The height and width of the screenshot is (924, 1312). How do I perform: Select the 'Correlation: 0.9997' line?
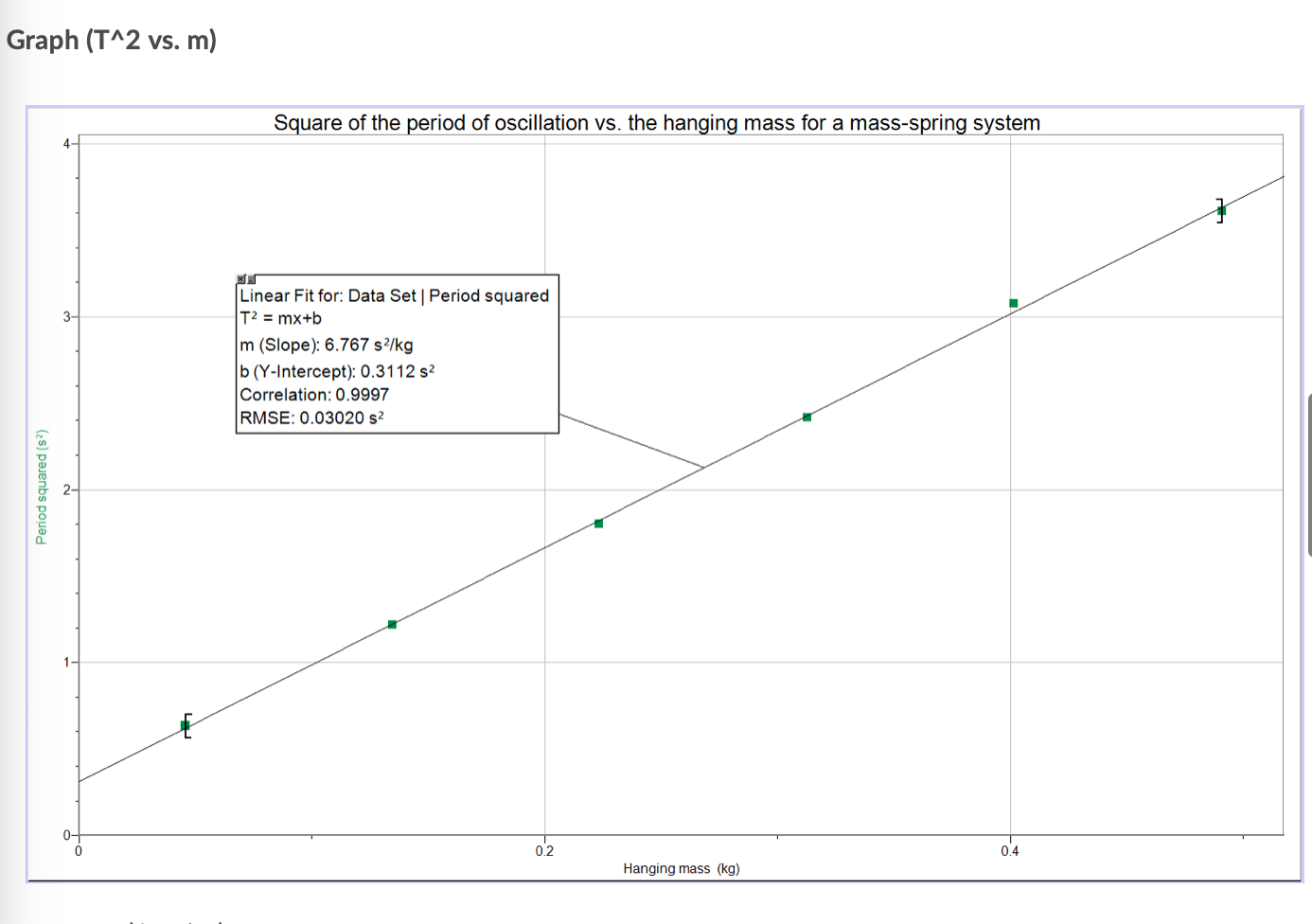[314, 395]
